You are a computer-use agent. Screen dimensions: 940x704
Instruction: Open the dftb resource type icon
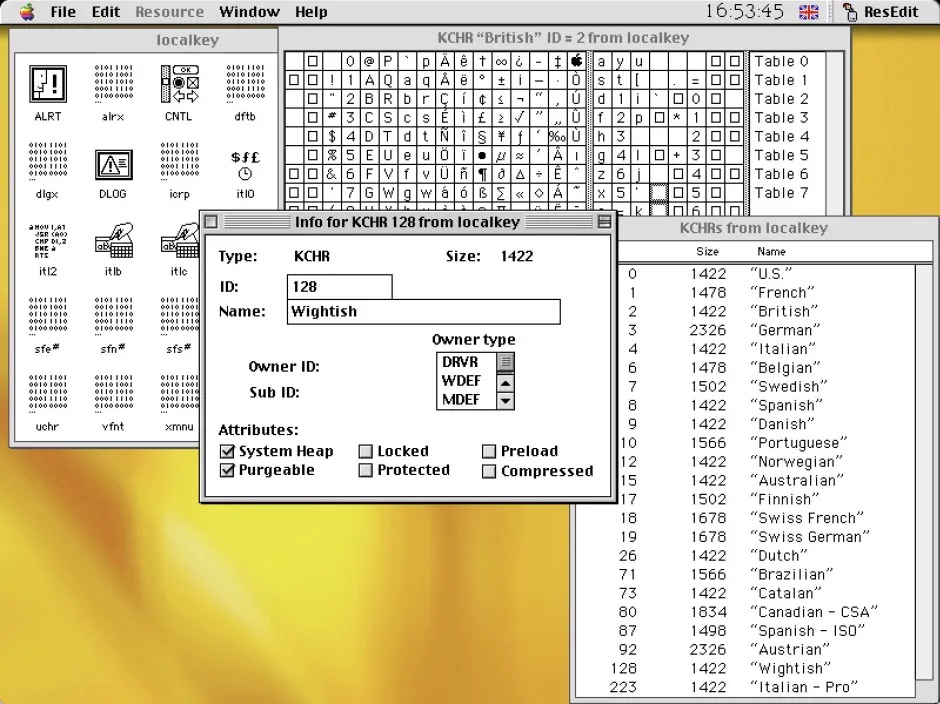click(245, 84)
